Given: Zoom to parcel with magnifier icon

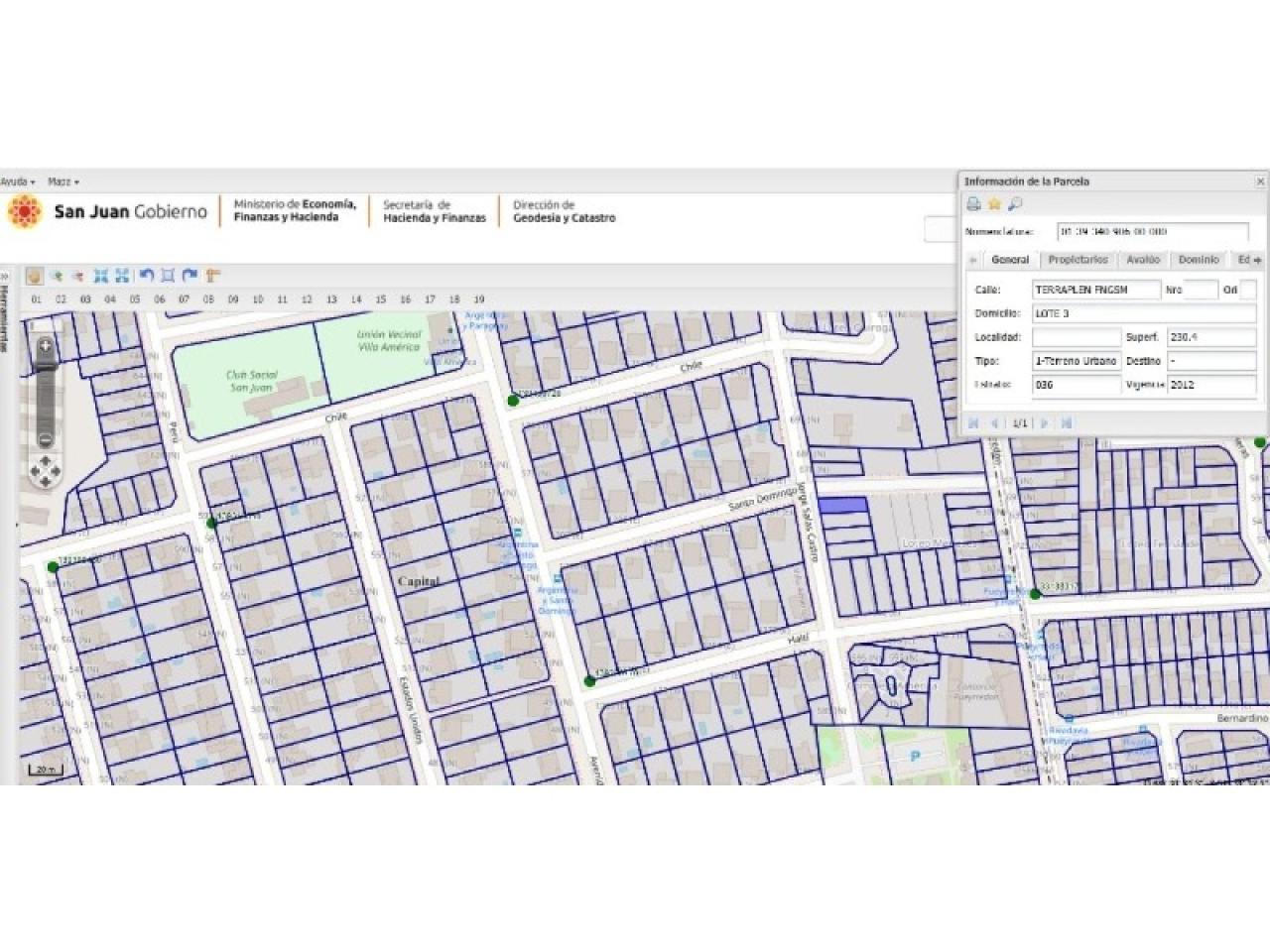Looking at the screenshot, I should point(1014,204).
